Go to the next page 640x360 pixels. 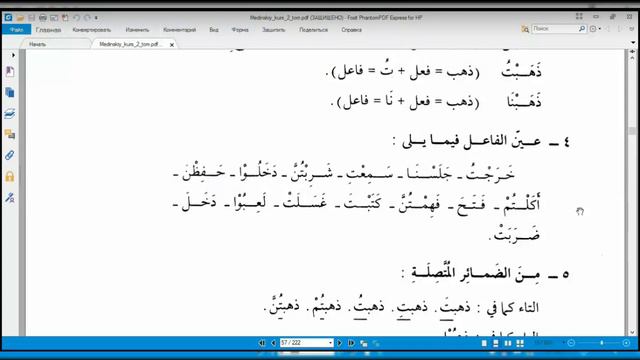click(339, 343)
